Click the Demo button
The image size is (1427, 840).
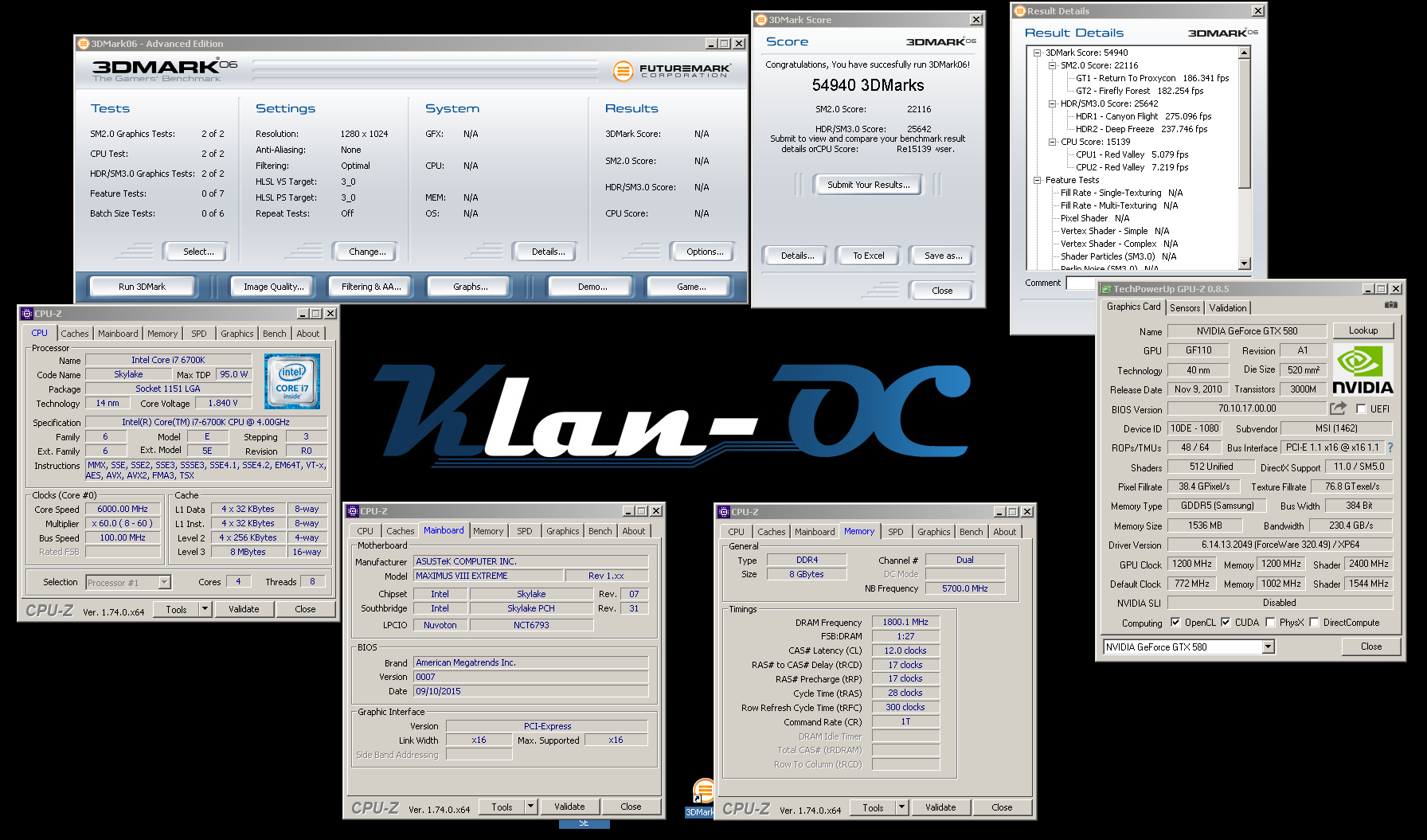[592, 287]
